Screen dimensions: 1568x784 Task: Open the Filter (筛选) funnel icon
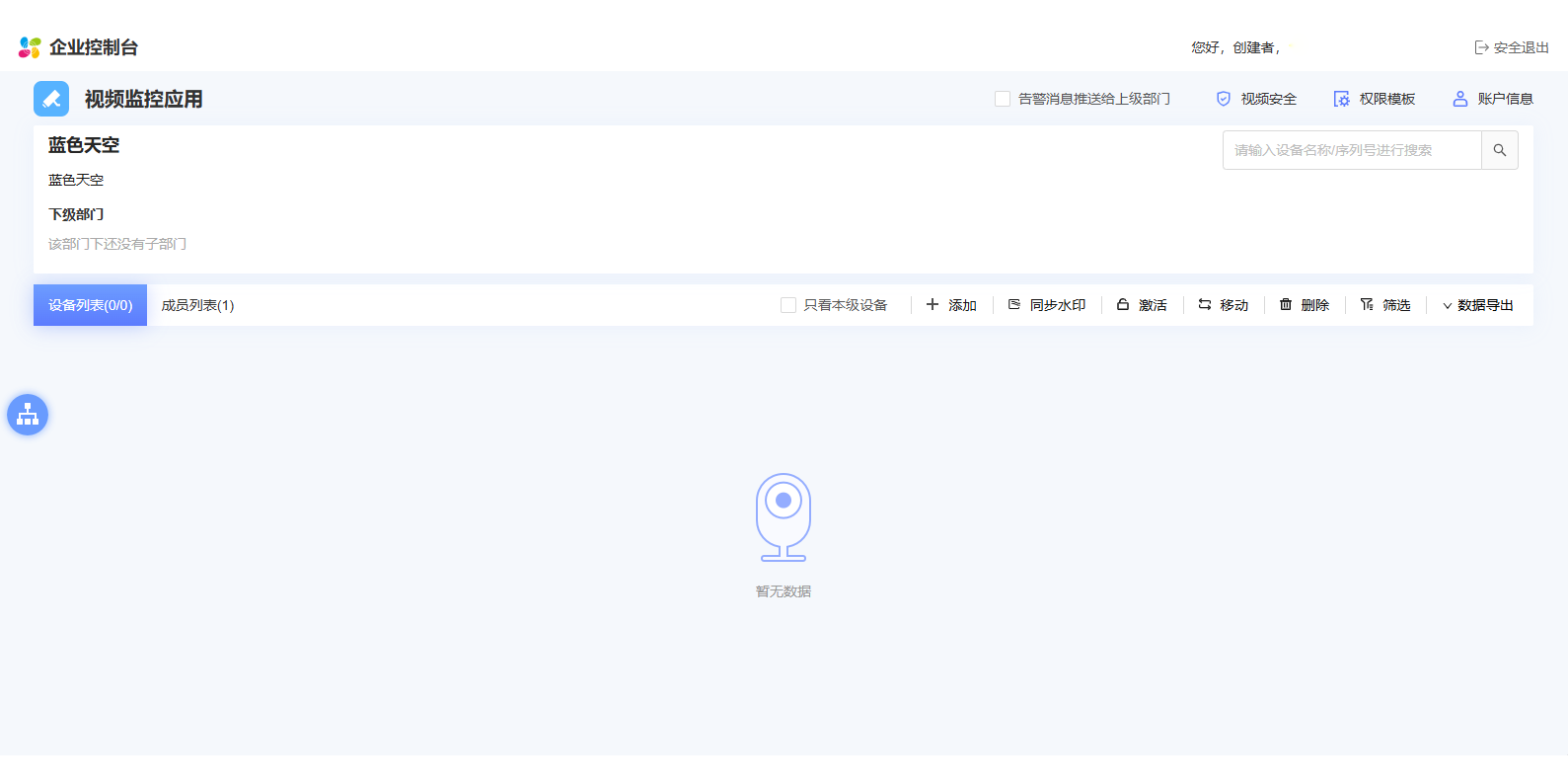point(1367,305)
